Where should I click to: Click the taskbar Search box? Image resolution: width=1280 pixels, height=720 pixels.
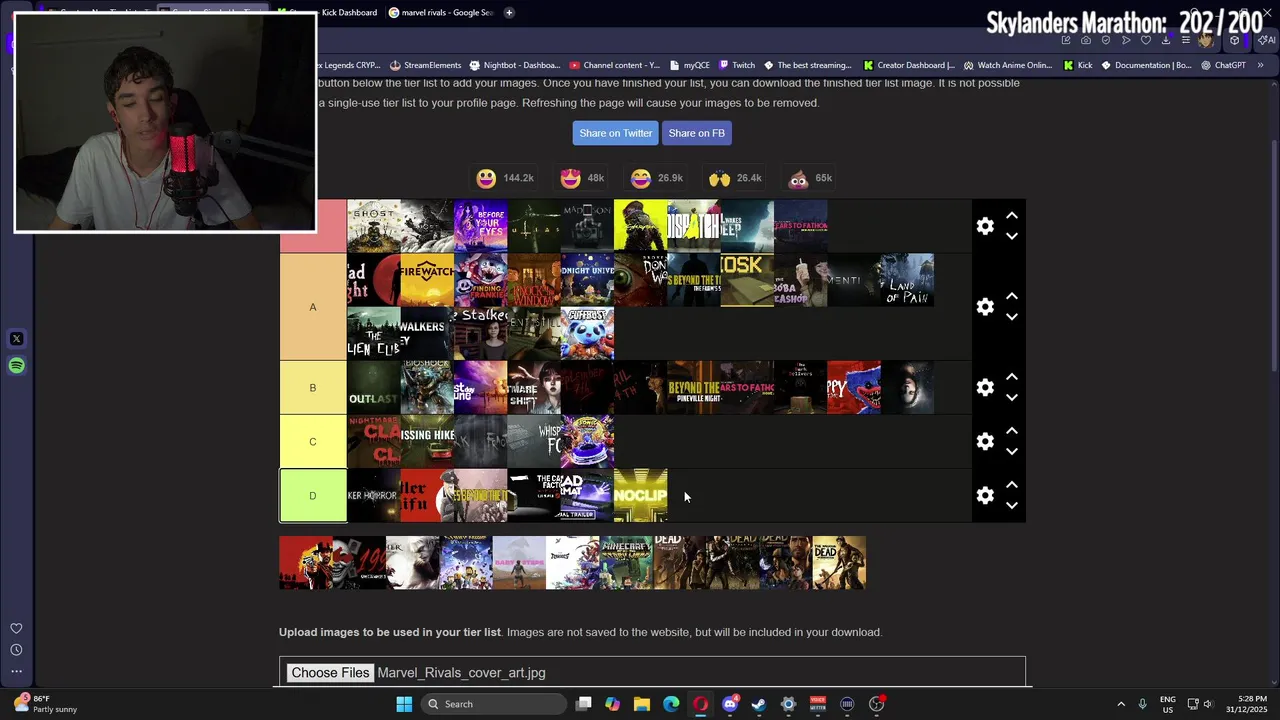[493, 704]
